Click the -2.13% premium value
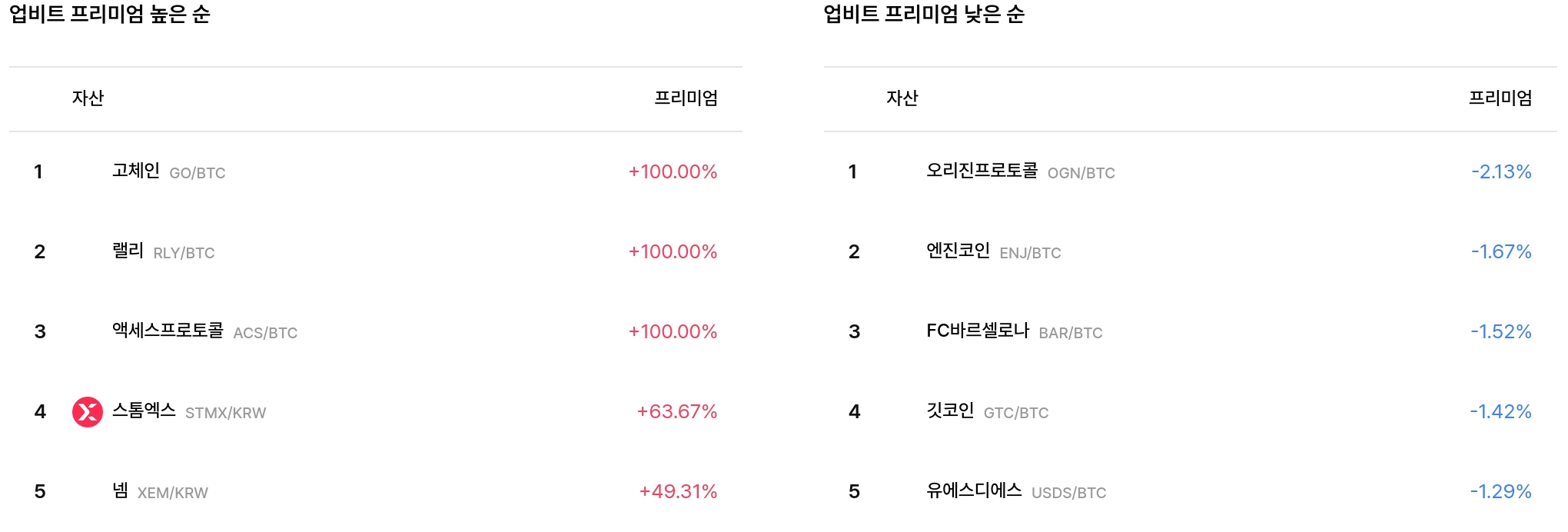Screen dimensions: 1568x532 click(1501, 172)
